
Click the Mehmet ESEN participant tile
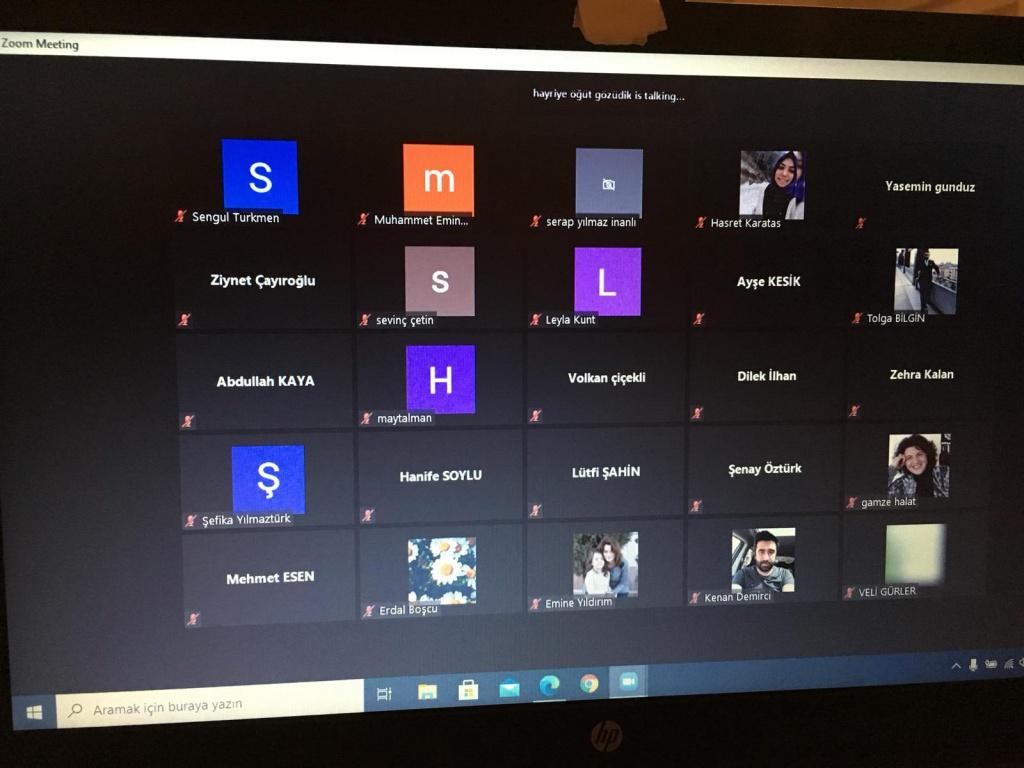click(269, 578)
